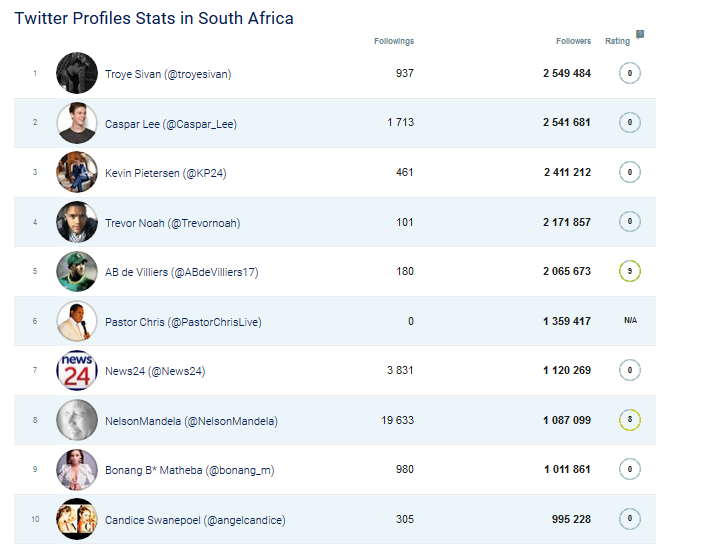
Task: Open Candice Swanepoel (@angelcandice) link
Action: [x=195, y=520]
